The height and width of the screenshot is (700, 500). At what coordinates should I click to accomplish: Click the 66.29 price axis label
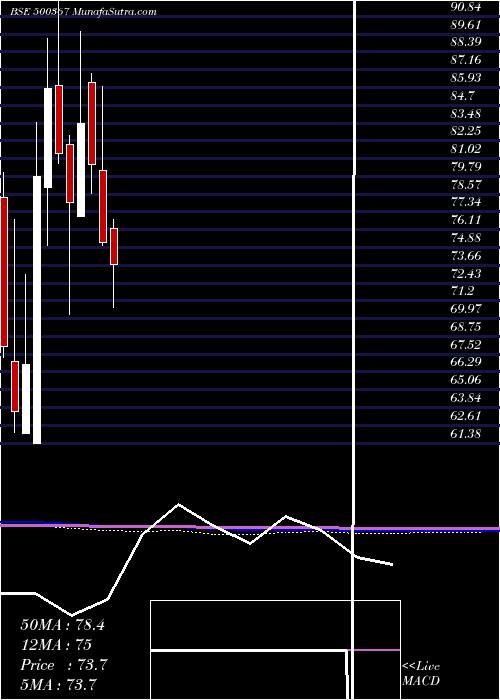pyautogui.click(x=466, y=363)
